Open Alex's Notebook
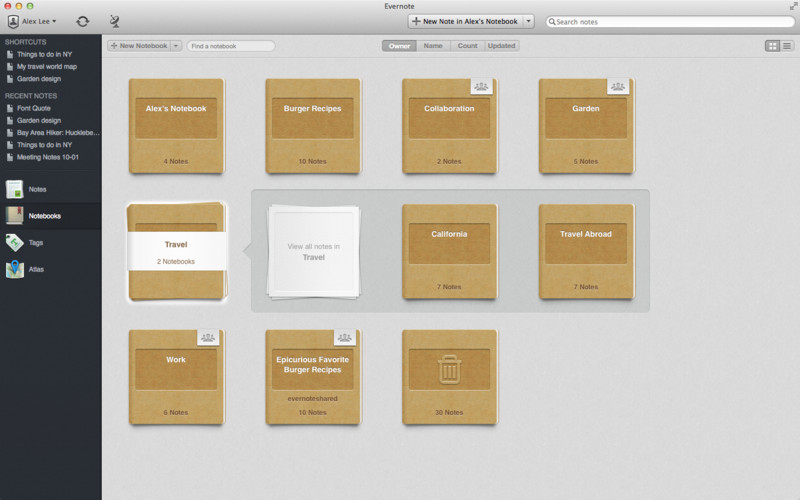This screenshot has height=500, width=800. coord(177,126)
